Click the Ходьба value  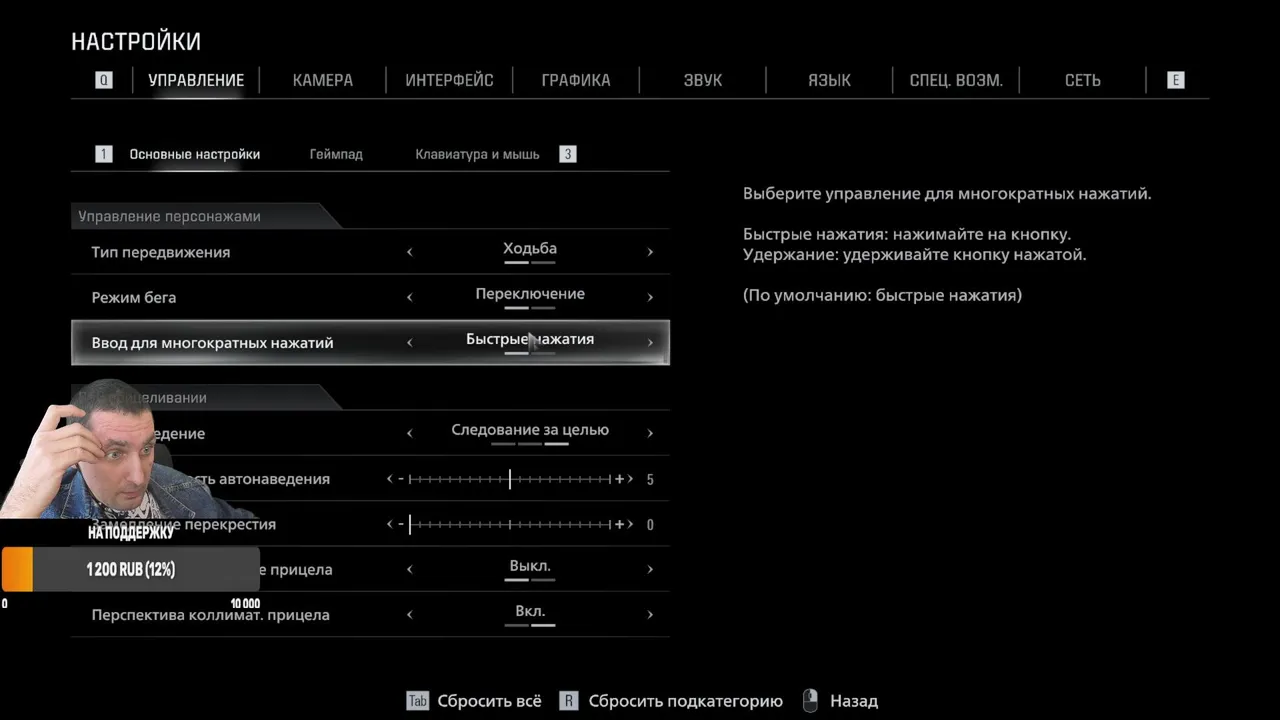coord(530,249)
